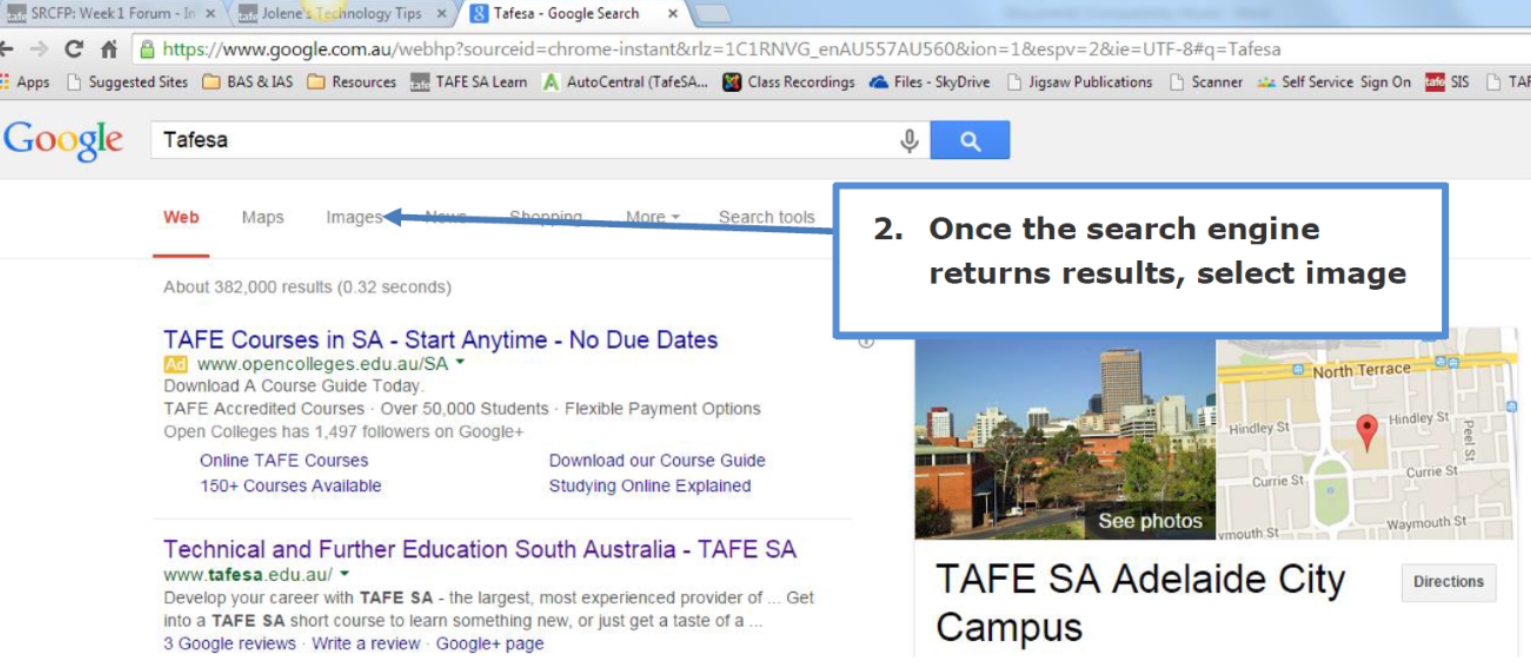Close the Jolene's Technology Tips tab
The image size is (1531, 667).
[441, 14]
